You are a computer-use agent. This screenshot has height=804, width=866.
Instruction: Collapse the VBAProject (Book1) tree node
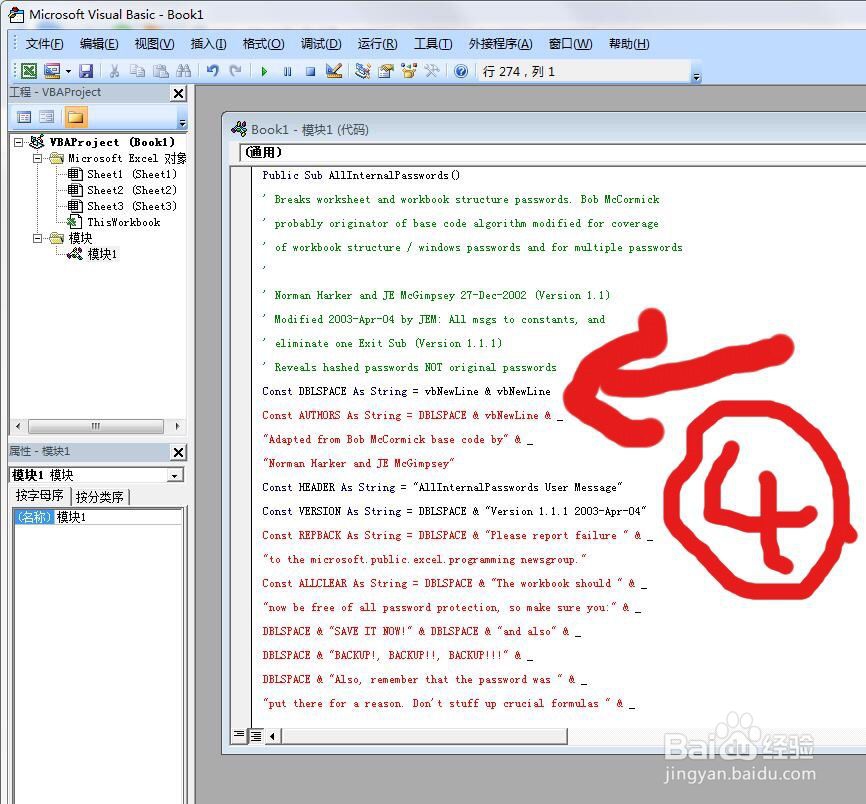(x=19, y=142)
